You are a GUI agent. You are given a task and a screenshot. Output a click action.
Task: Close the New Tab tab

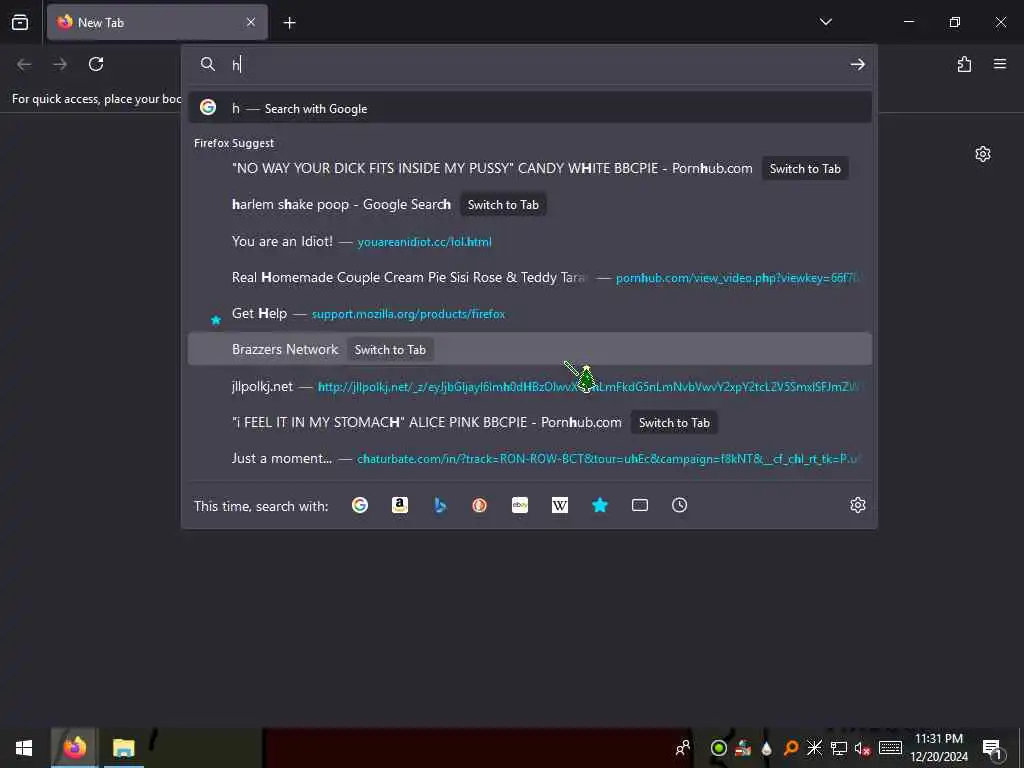pos(251,22)
